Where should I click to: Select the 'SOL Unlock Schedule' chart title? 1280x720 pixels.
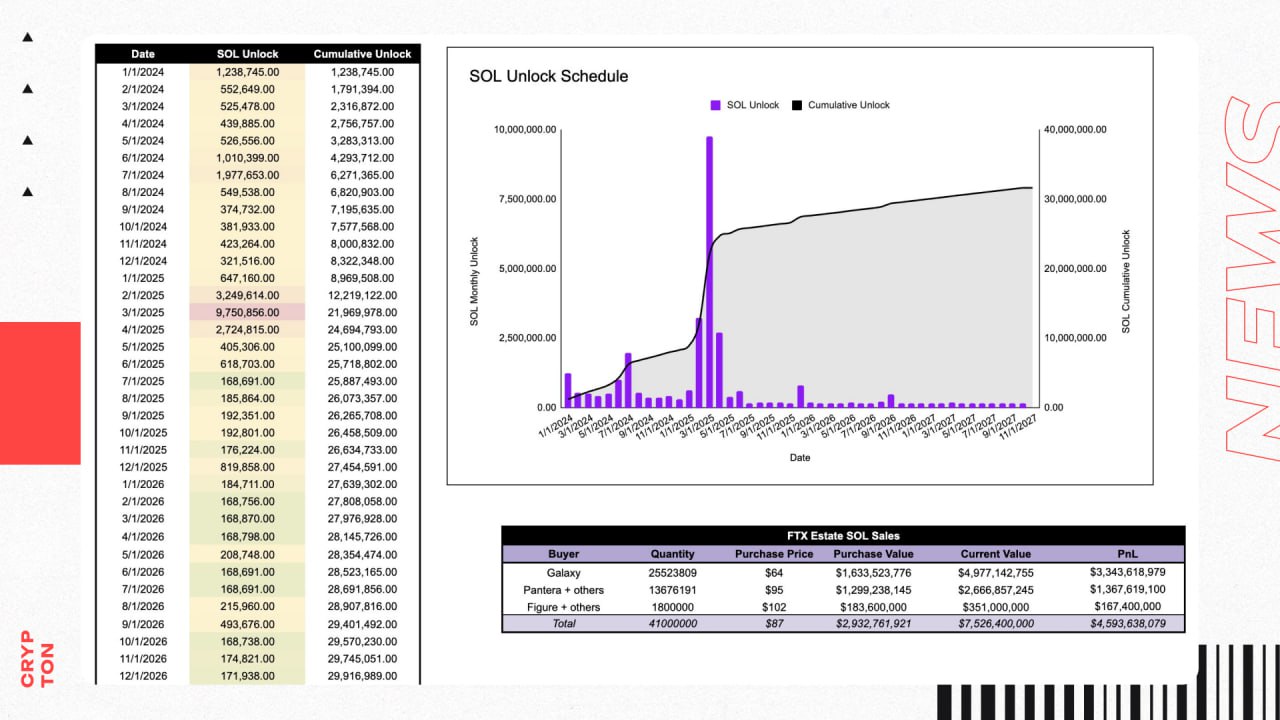[x=549, y=76]
